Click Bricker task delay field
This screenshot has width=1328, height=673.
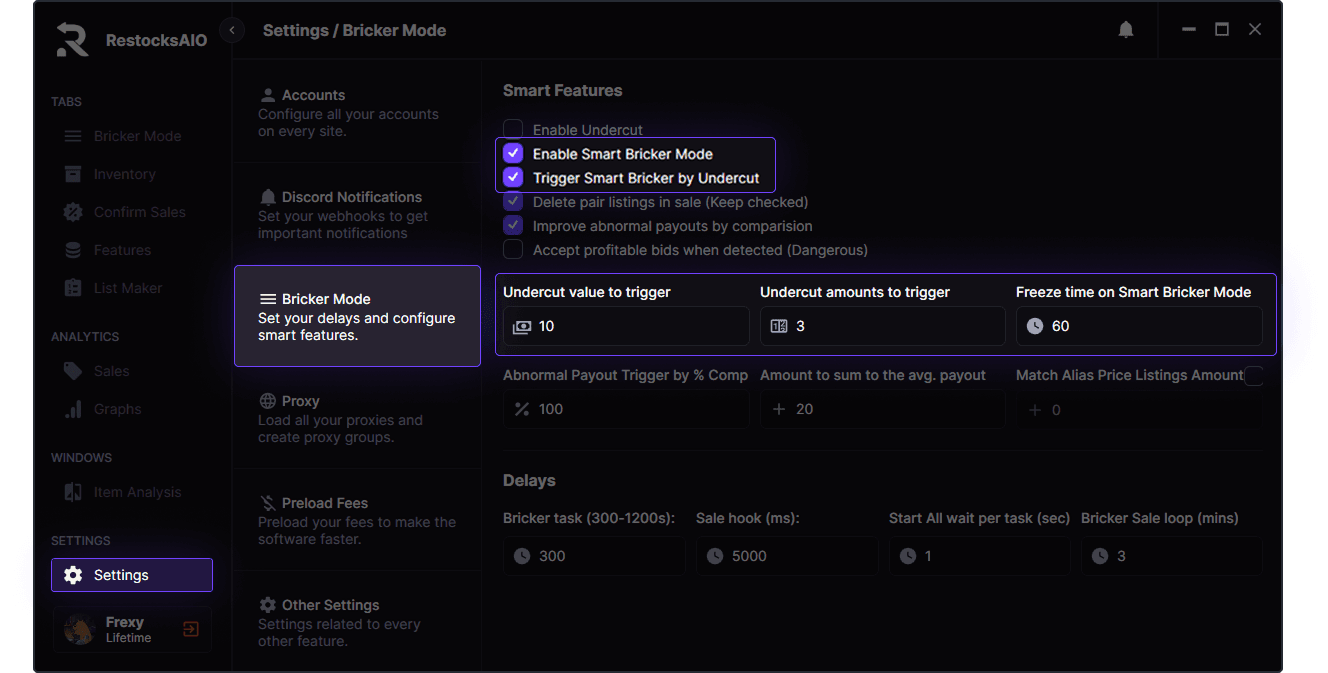tap(594, 556)
